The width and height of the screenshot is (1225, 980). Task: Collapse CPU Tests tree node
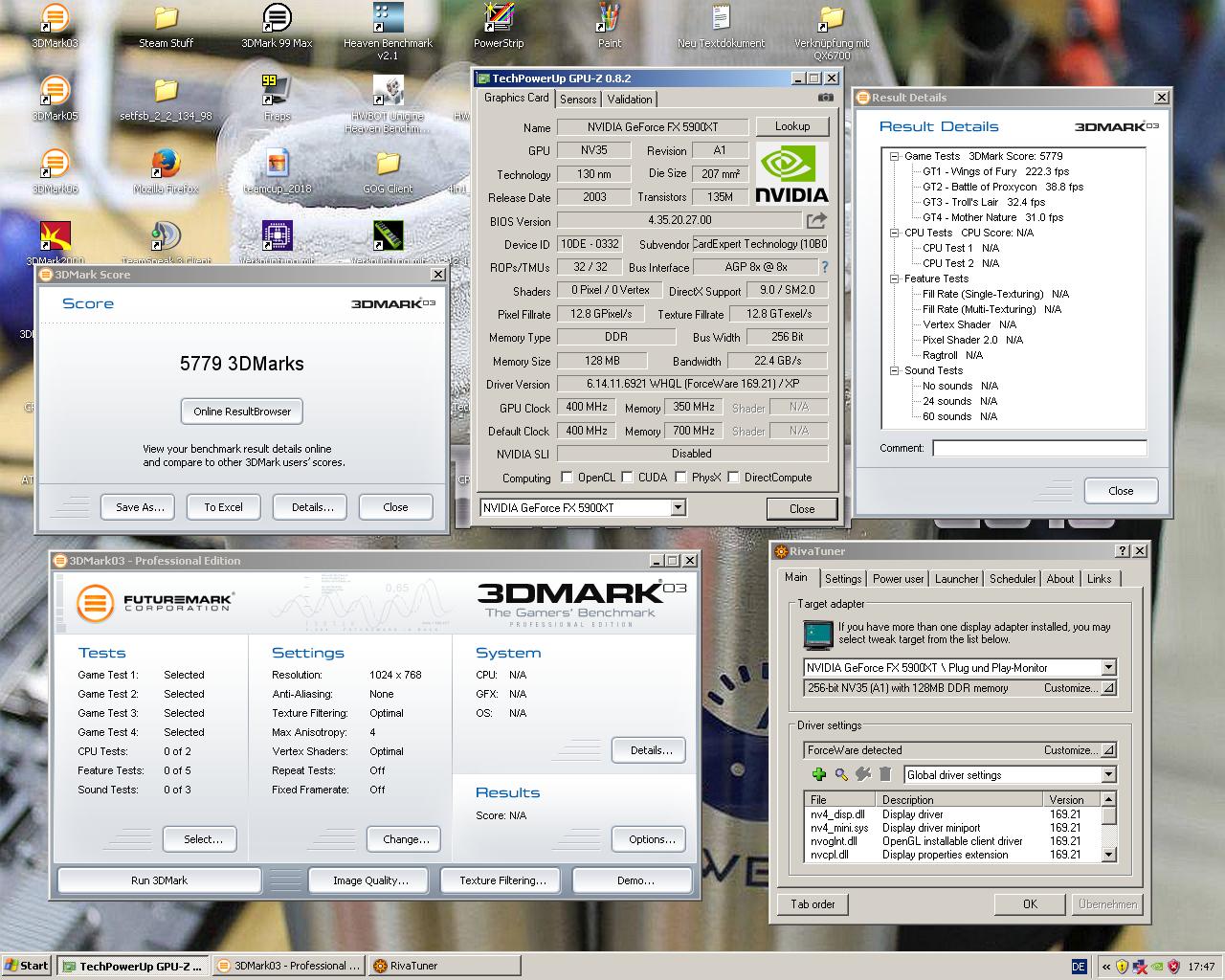click(x=894, y=233)
